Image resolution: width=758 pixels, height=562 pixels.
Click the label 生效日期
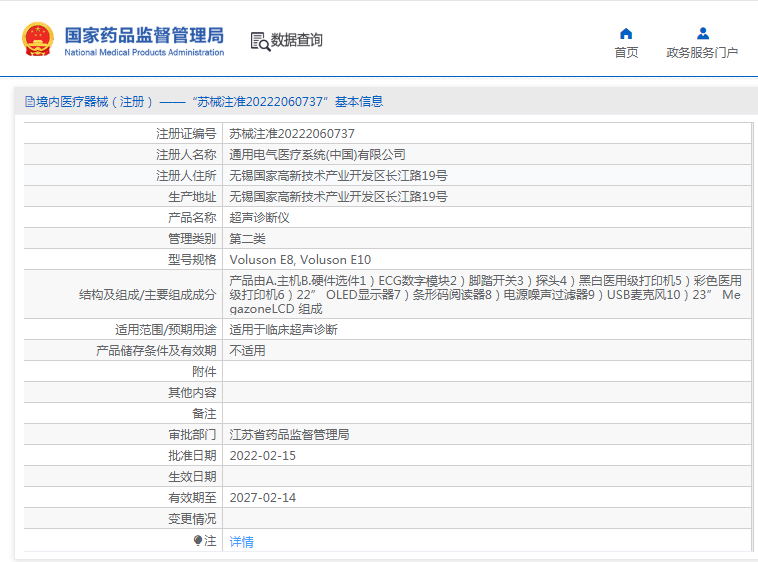coord(192,476)
